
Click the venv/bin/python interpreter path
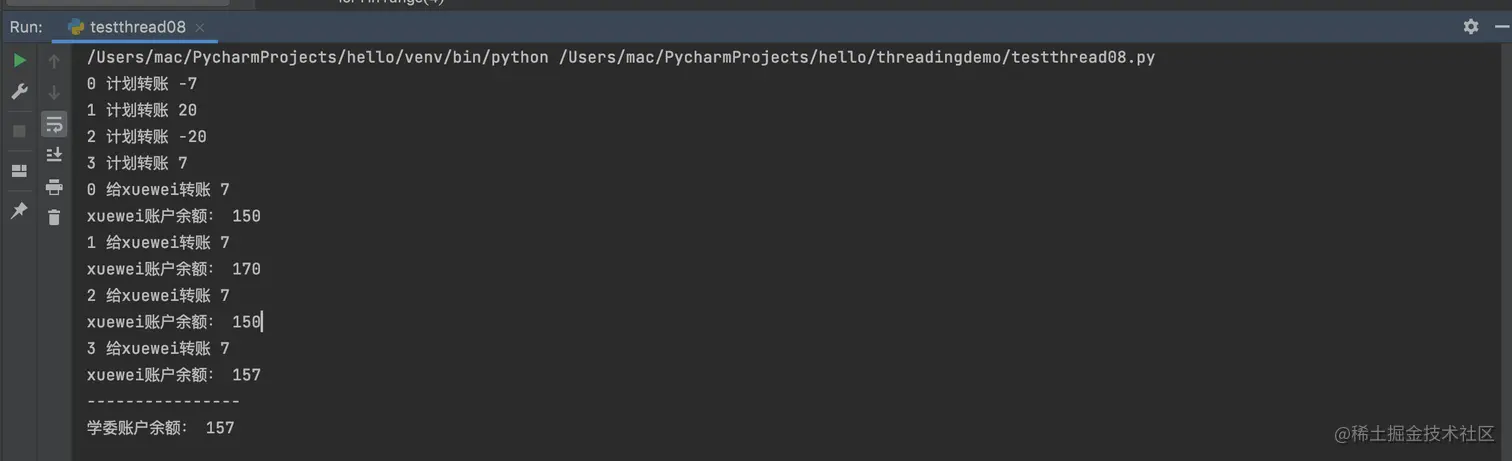[x=318, y=58]
